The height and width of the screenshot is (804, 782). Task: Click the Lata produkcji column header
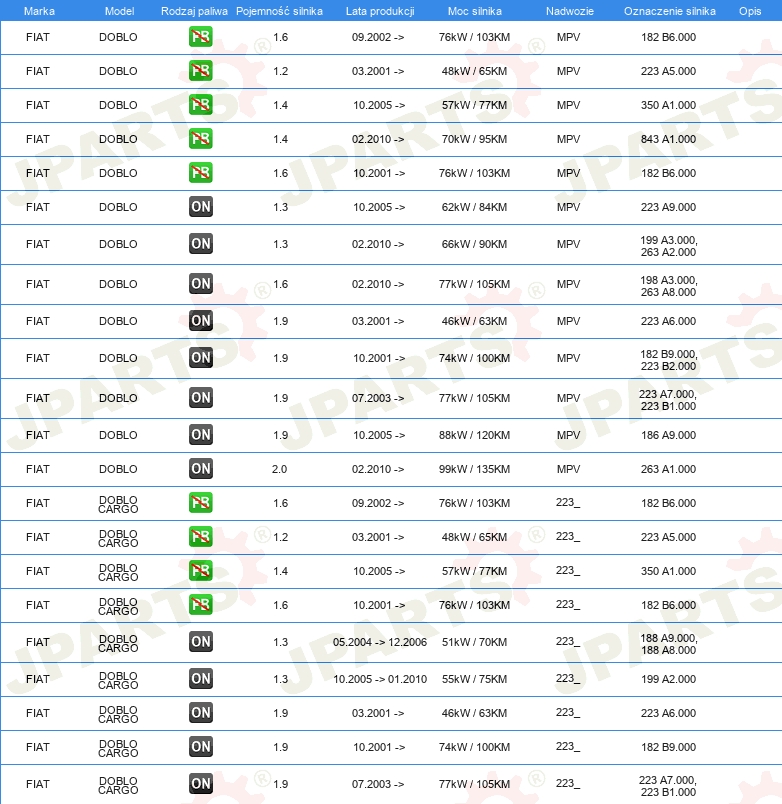(x=380, y=11)
